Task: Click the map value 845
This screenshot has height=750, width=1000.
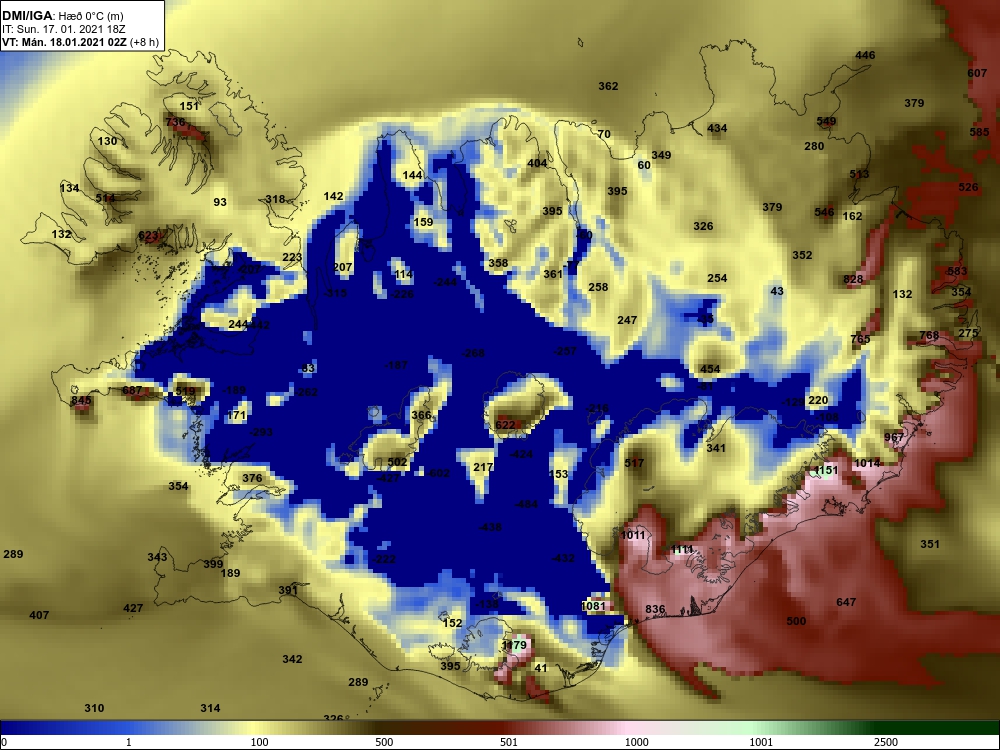Action: click(81, 401)
